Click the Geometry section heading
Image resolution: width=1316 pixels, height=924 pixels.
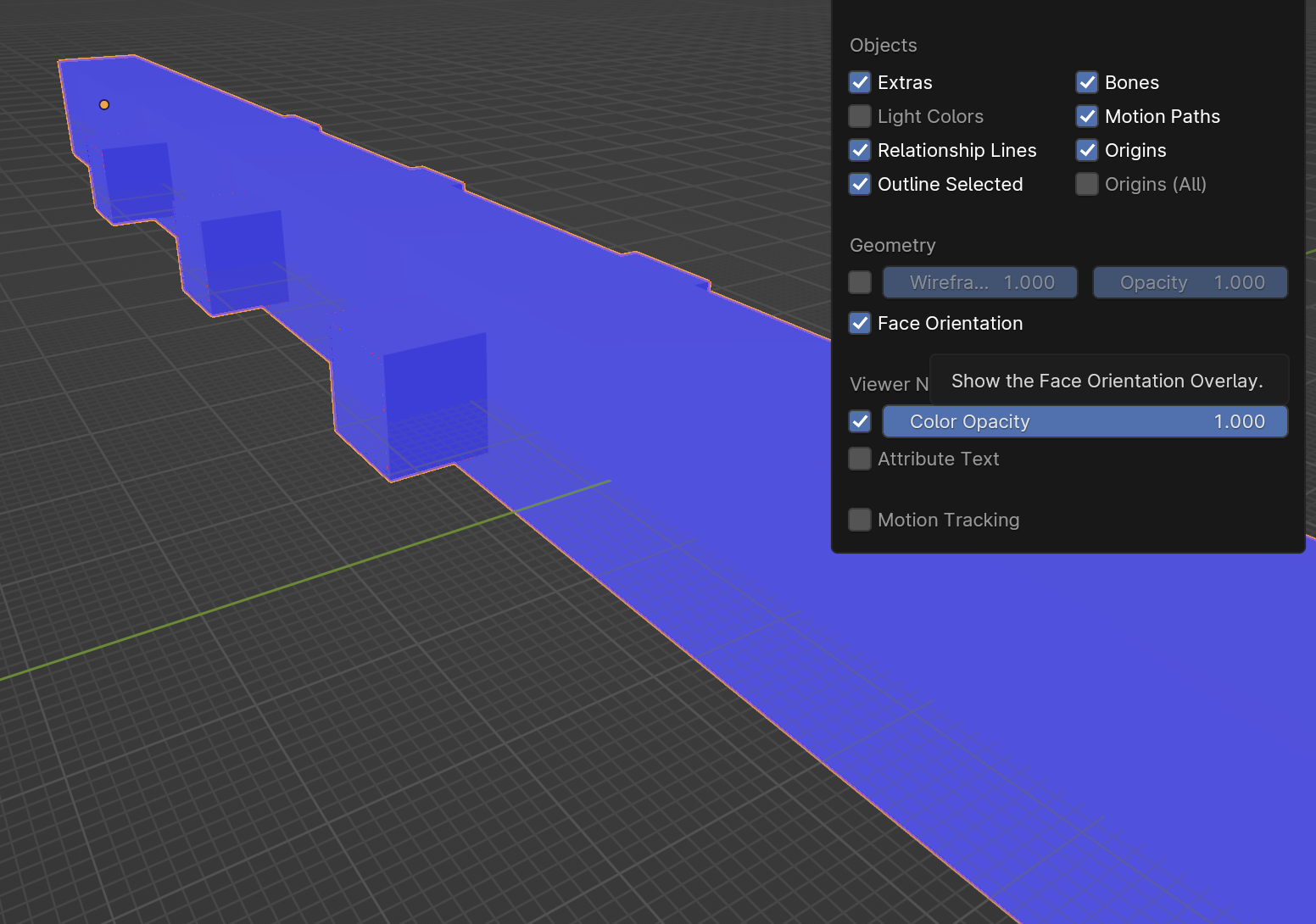point(893,245)
